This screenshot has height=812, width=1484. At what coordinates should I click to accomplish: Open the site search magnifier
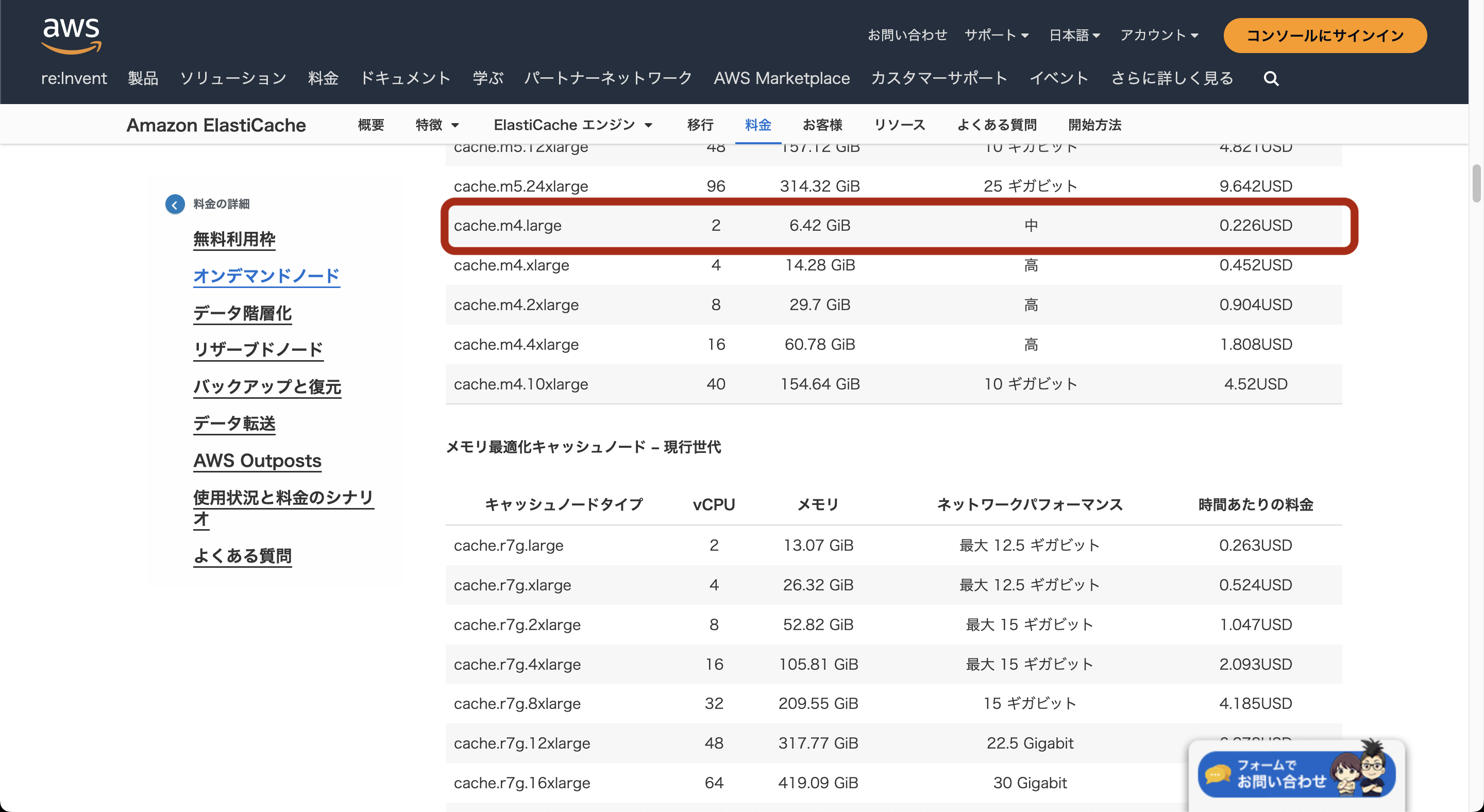click(1271, 78)
